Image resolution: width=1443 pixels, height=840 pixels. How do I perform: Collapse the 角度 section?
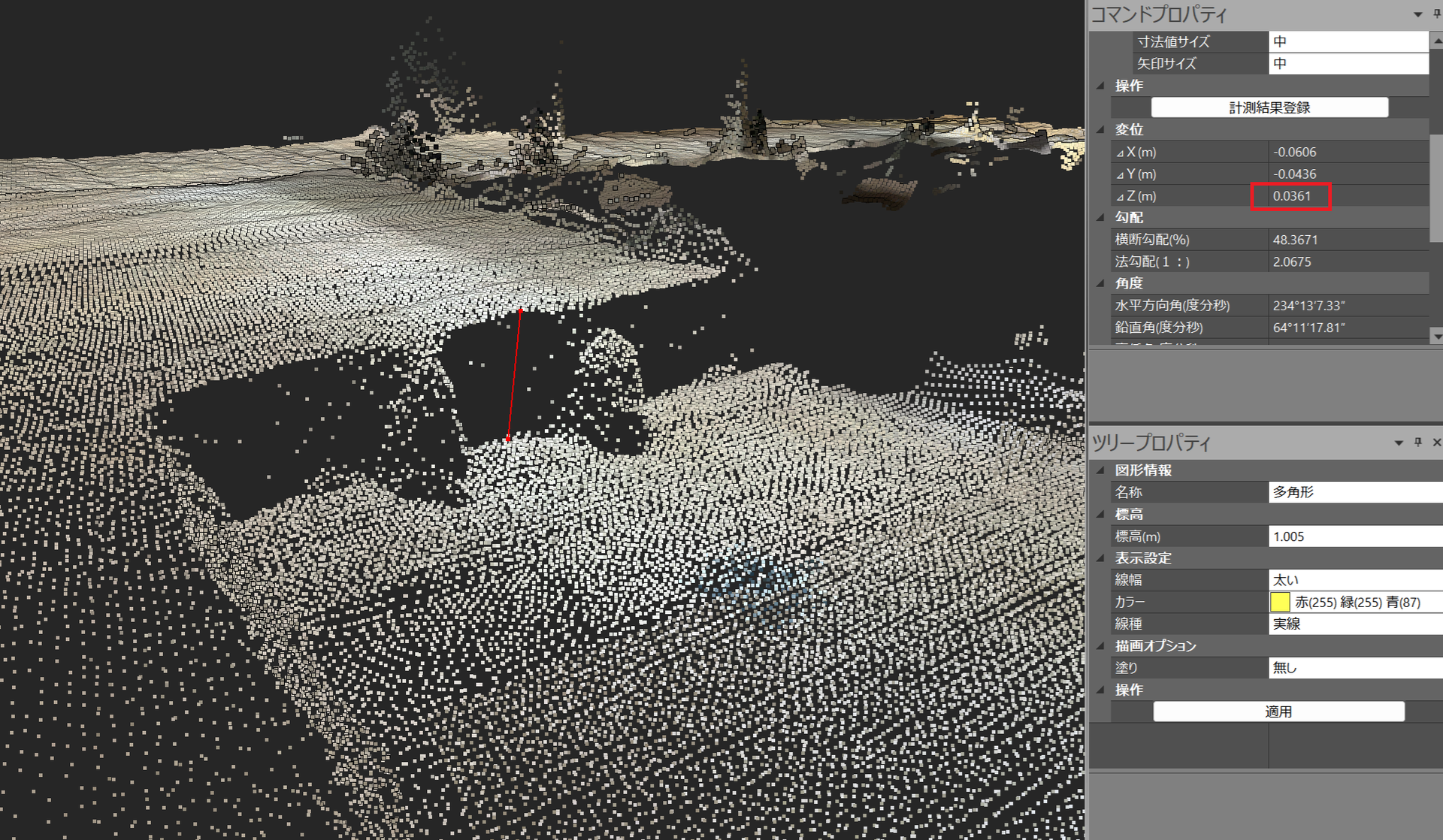[x=1100, y=283]
